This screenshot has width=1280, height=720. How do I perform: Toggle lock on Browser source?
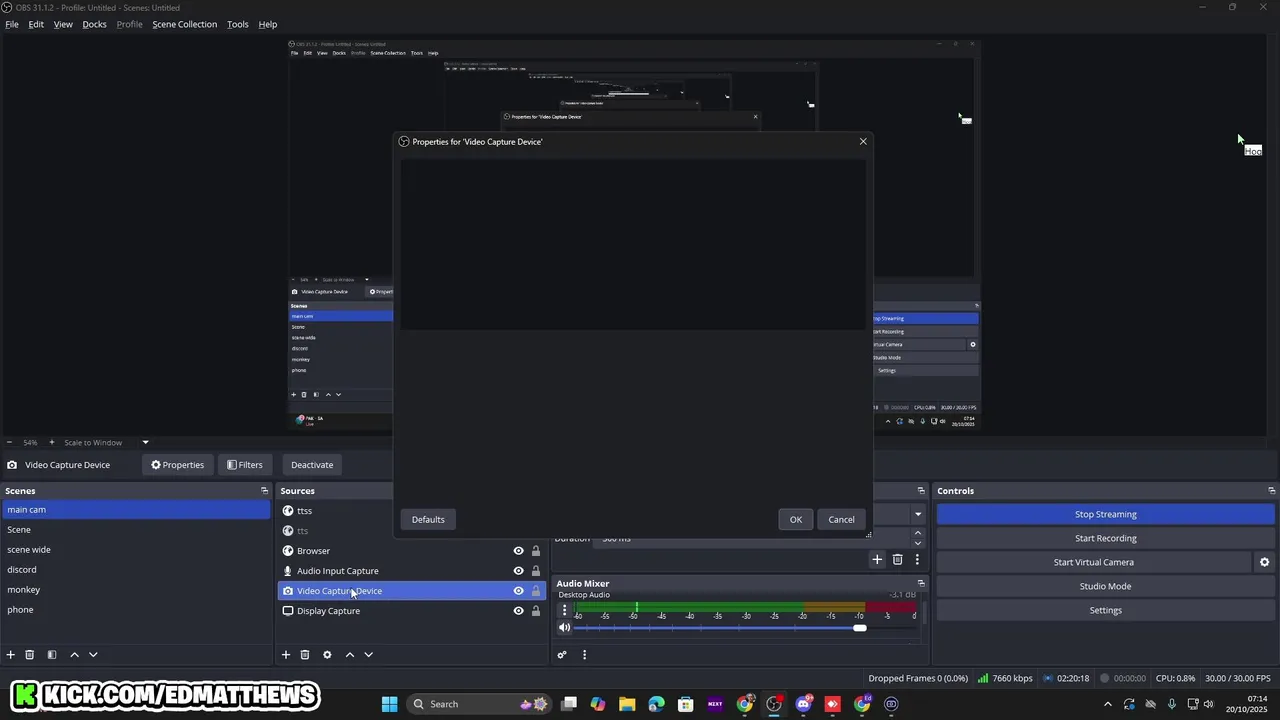pos(535,551)
